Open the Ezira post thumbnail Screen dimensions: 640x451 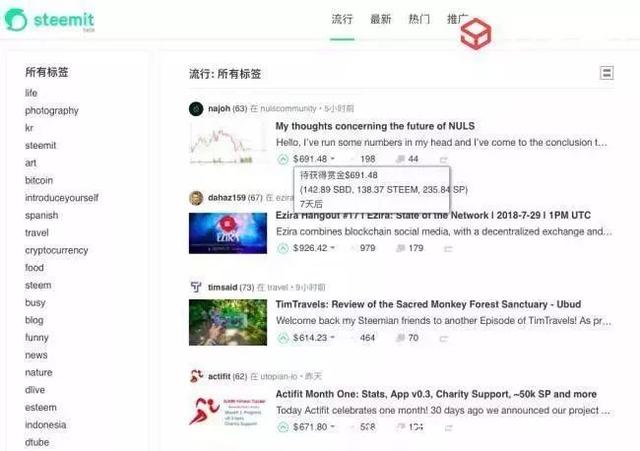pos(228,233)
